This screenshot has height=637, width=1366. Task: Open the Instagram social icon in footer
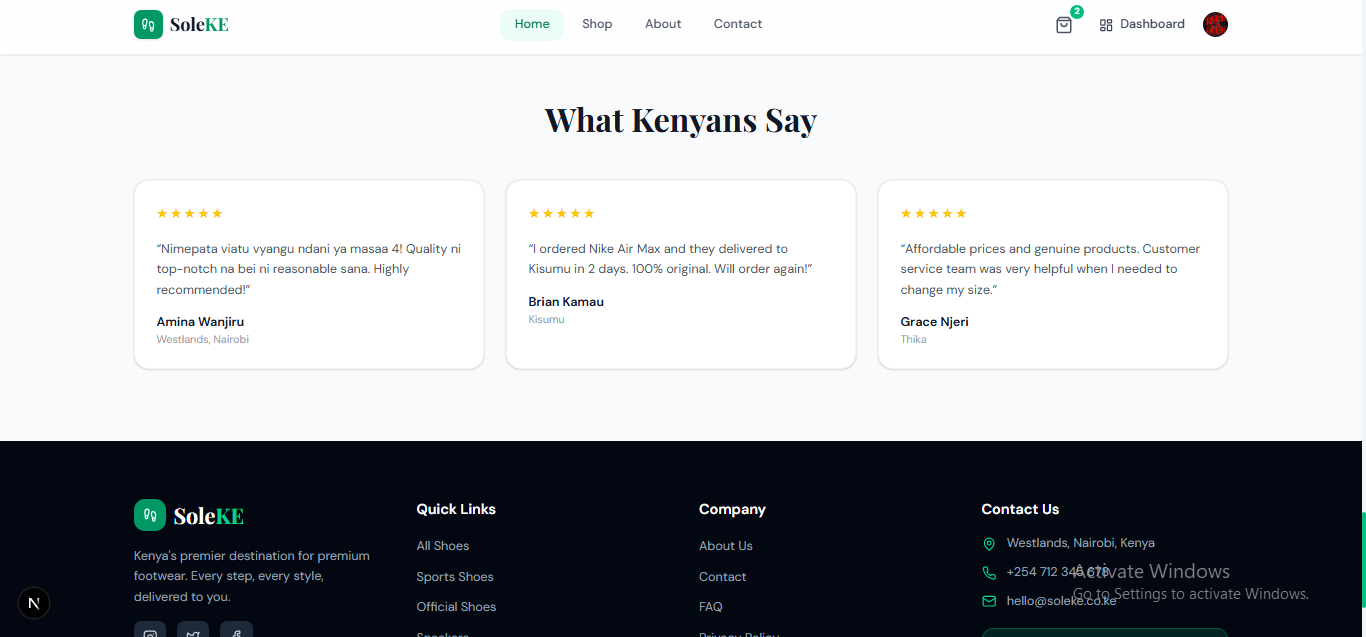pyautogui.click(x=150, y=630)
